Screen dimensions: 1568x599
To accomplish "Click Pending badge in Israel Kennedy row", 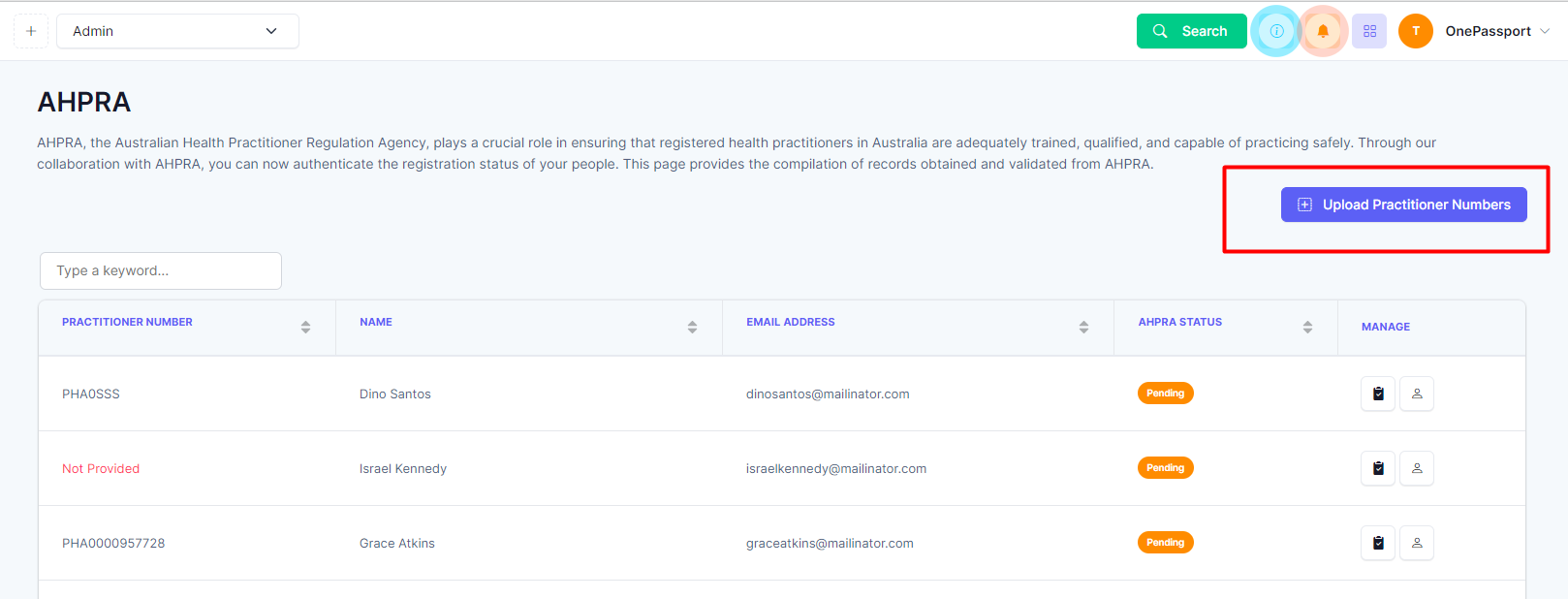I will click(x=1165, y=468).
